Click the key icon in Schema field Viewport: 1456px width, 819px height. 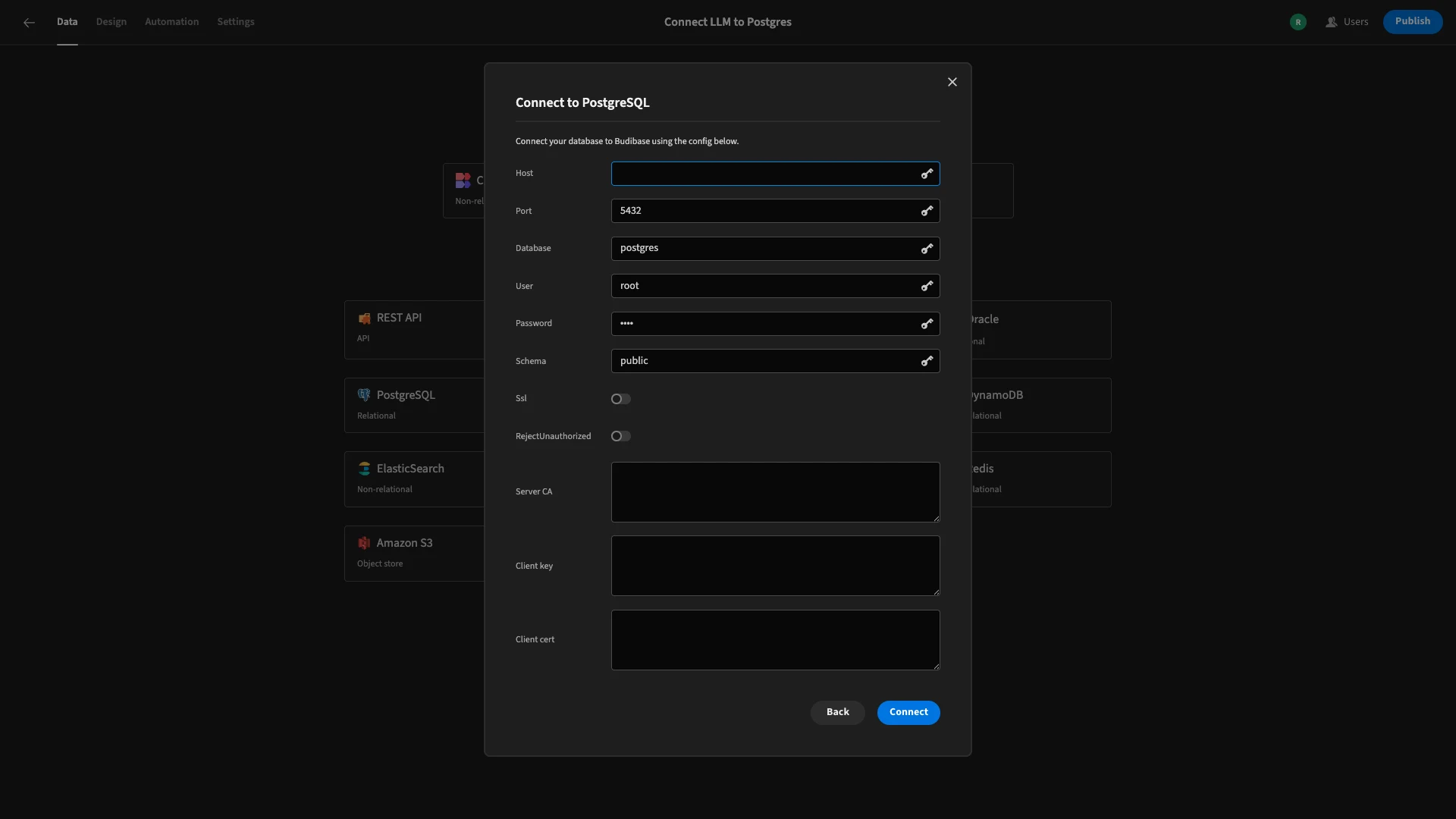(x=927, y=361)
